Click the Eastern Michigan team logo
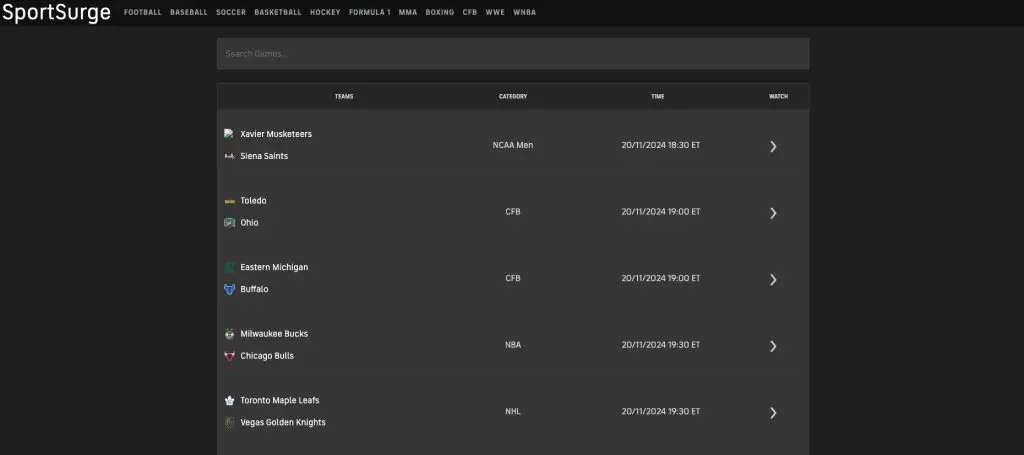 click(x=229, y=267)
